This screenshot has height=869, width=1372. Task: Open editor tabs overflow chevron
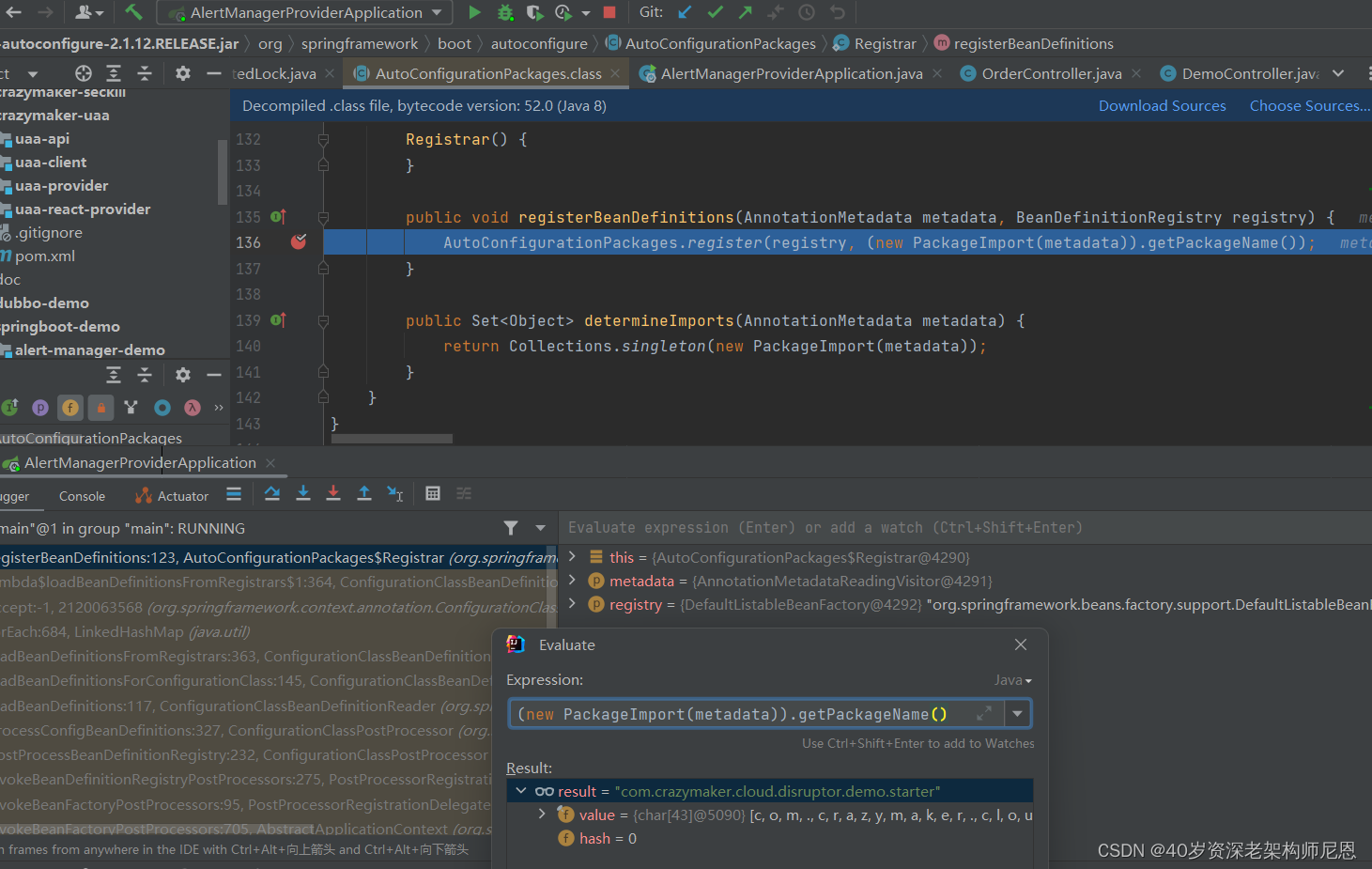[x=1338, y=73]
